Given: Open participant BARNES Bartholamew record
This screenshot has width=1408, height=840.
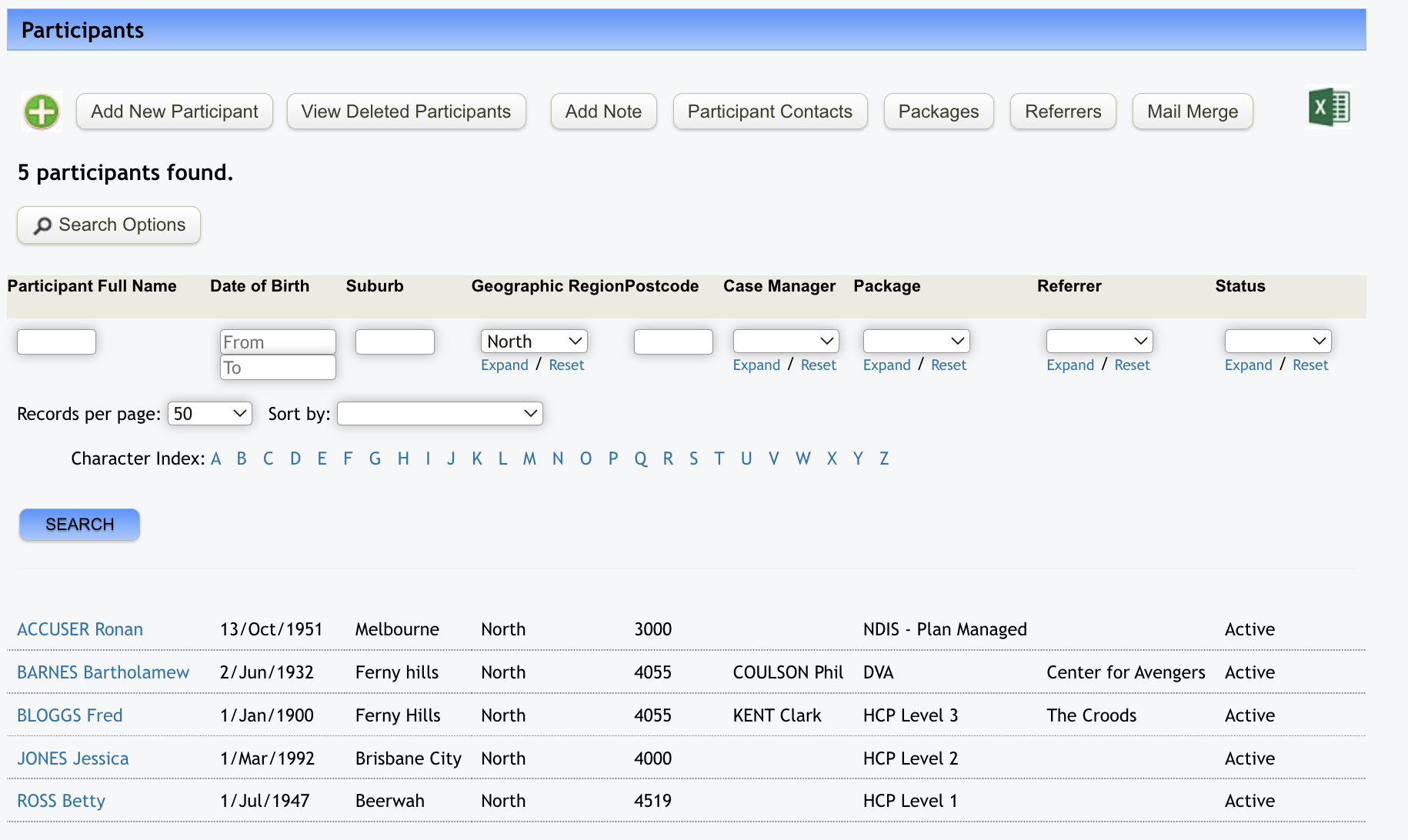Looking at the screenshot, I should point(103,672).
